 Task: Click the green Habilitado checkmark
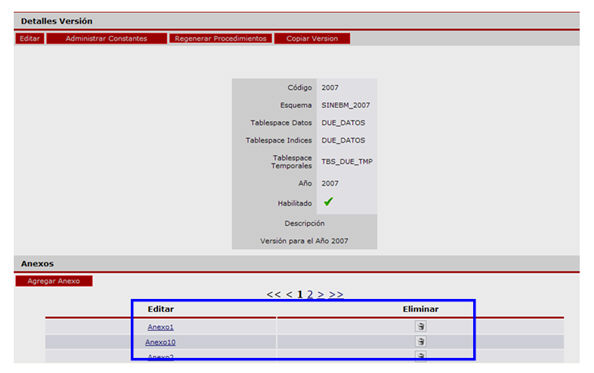pos(328,202)
